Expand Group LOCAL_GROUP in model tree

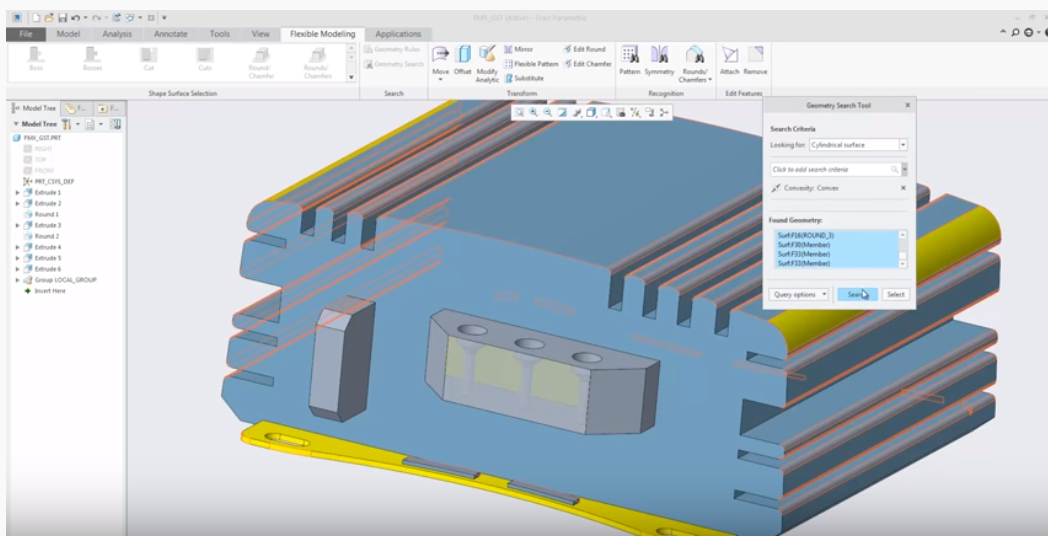coord(17,280)
